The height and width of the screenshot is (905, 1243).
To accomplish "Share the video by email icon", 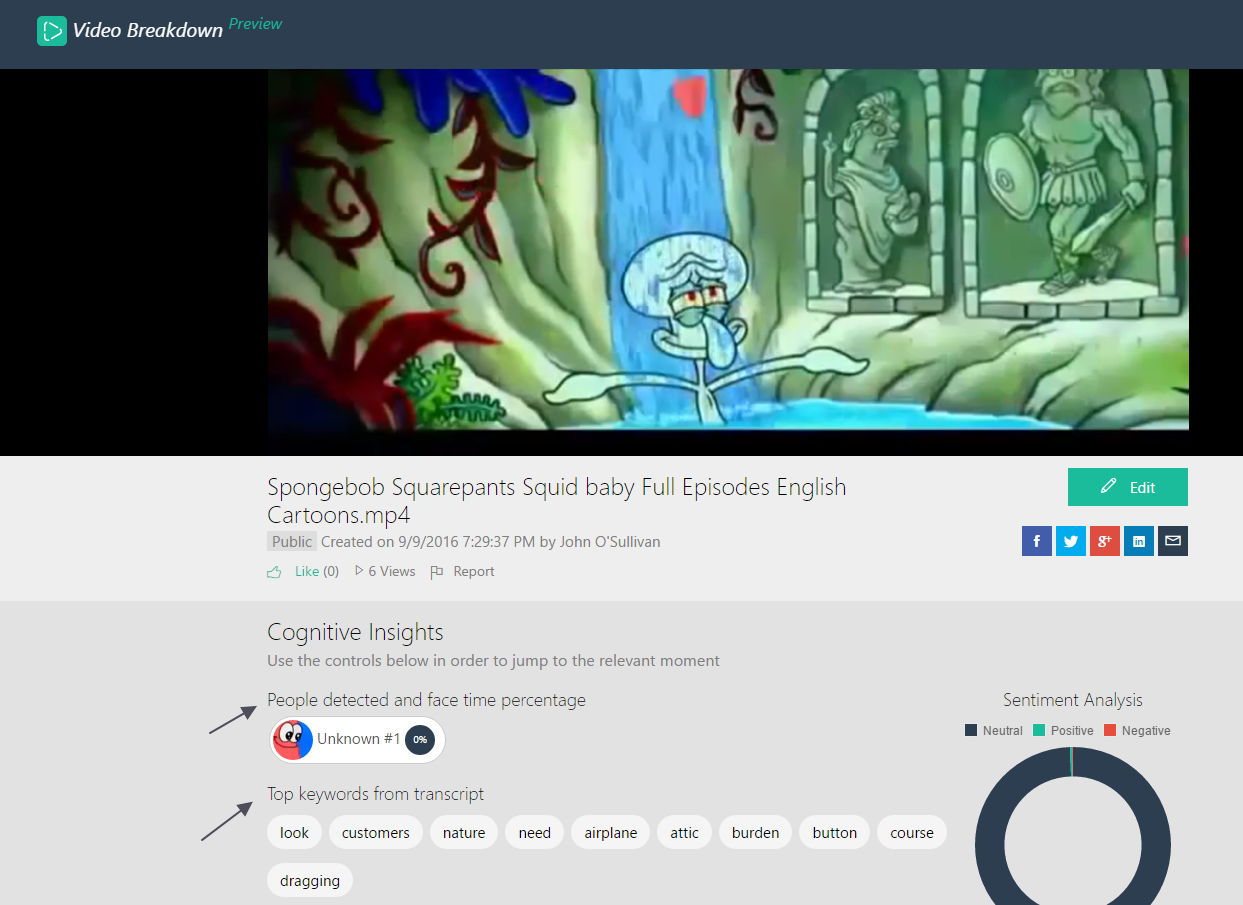I will [x=1173, y=541].
